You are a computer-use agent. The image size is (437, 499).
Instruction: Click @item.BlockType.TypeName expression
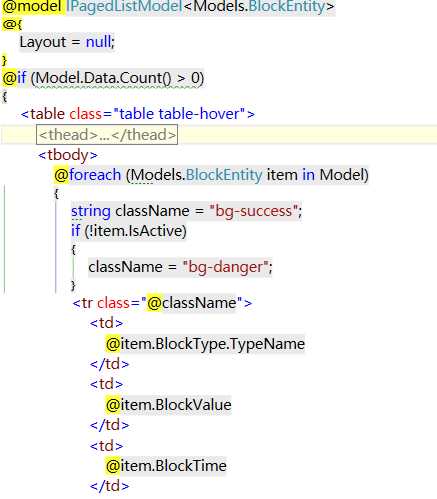pyautogui.click(x=205, y=344)
